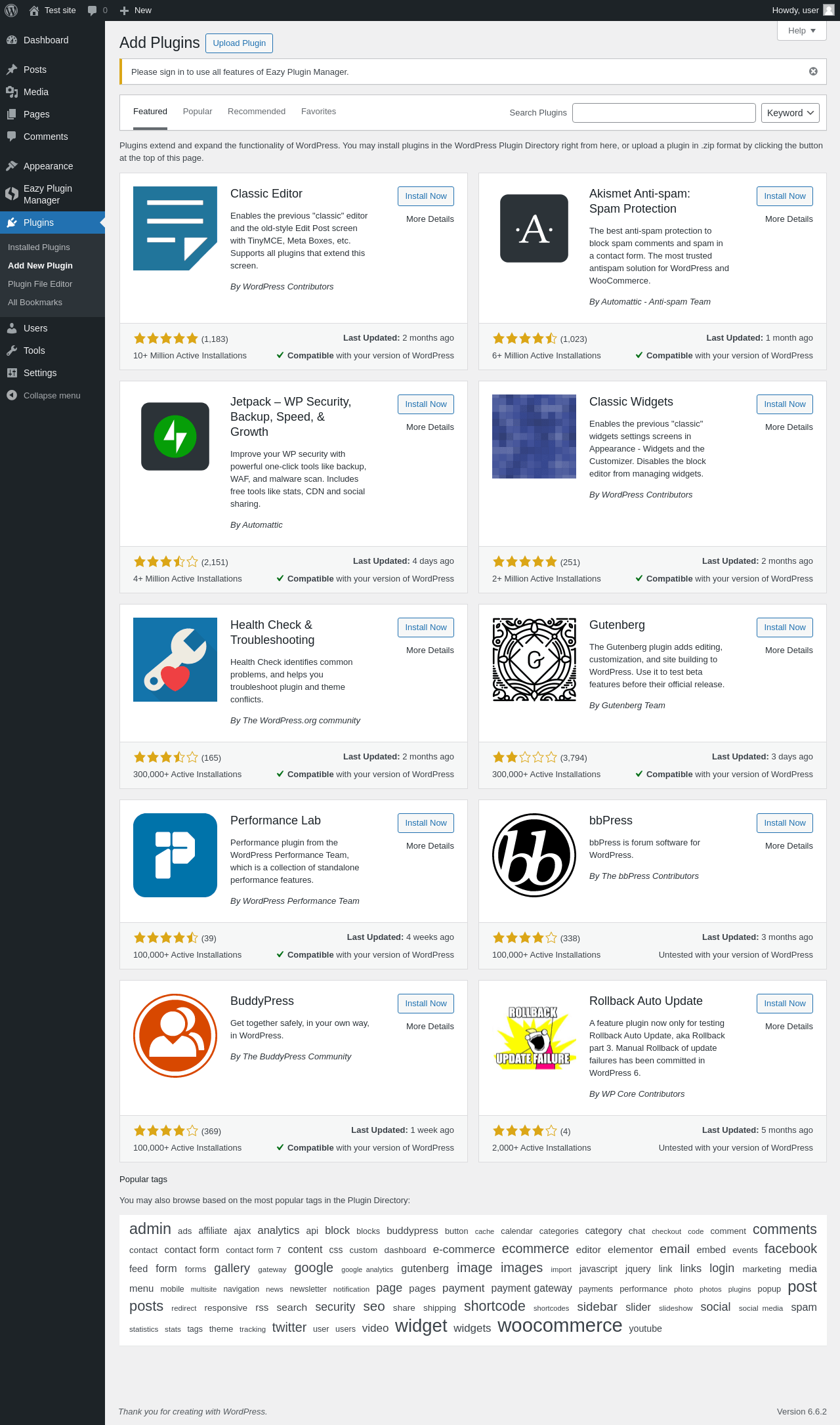Install the Rollback Auto Update plugin
Viewport: 840px width, 1425px height.
[785, 1004]
